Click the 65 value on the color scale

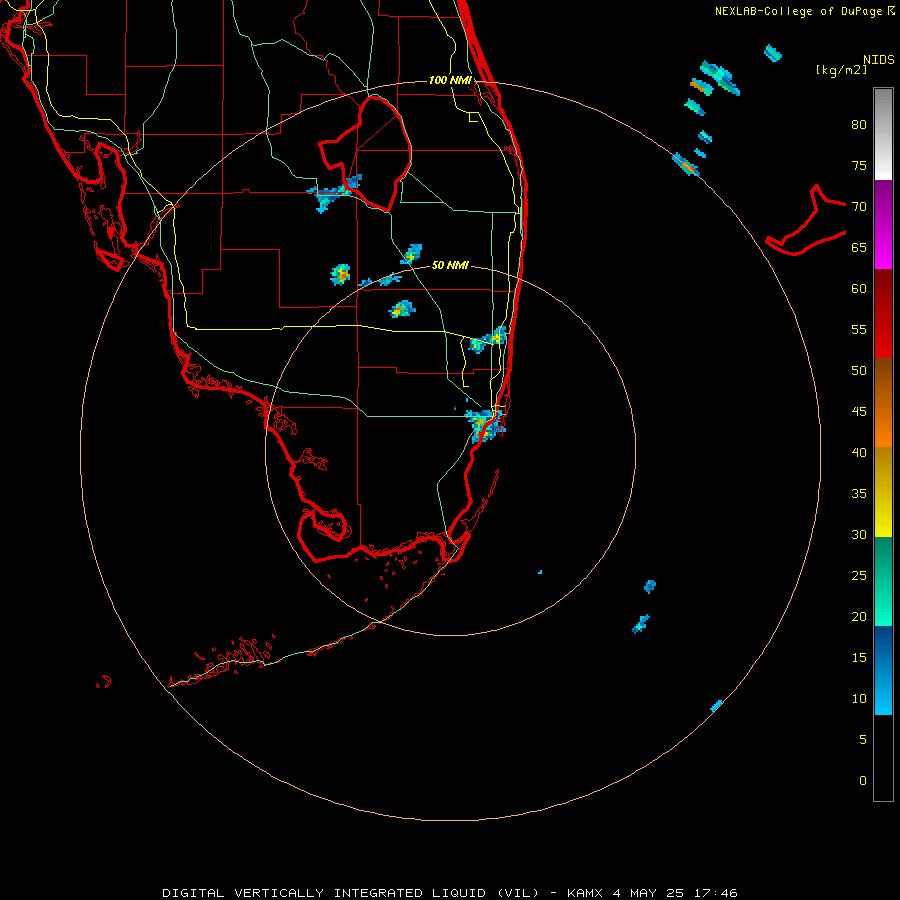pos(859,248)
